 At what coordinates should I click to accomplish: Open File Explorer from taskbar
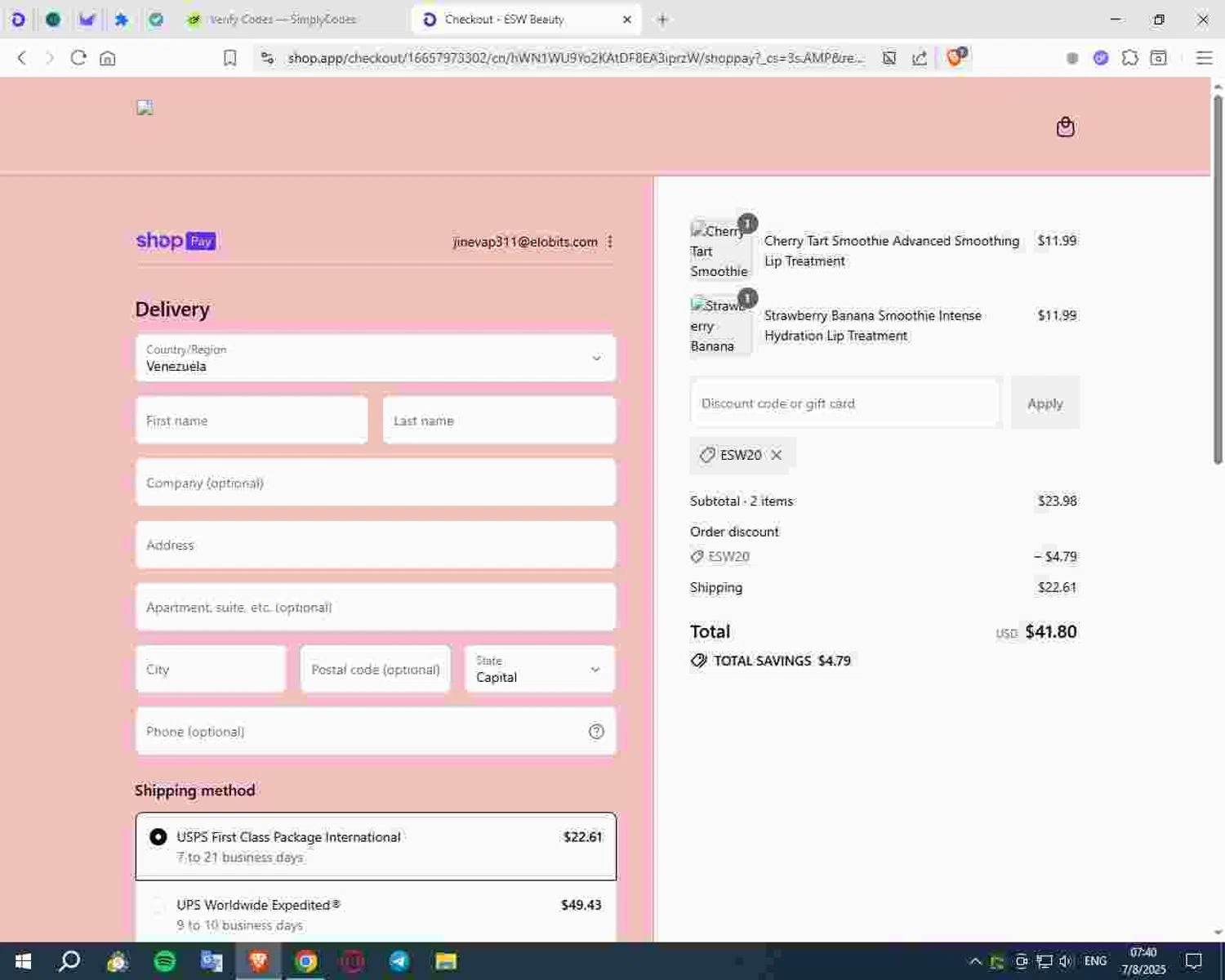pos(446,961)
